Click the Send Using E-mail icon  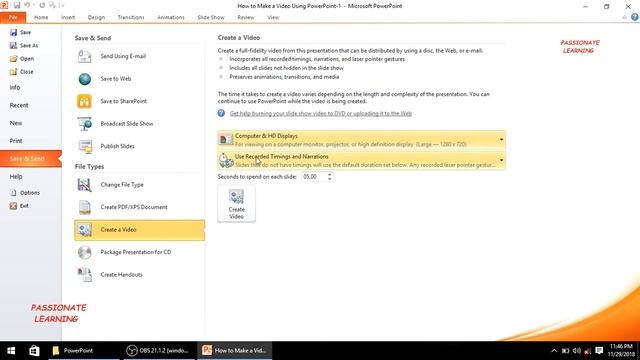[x=84, y=56]
